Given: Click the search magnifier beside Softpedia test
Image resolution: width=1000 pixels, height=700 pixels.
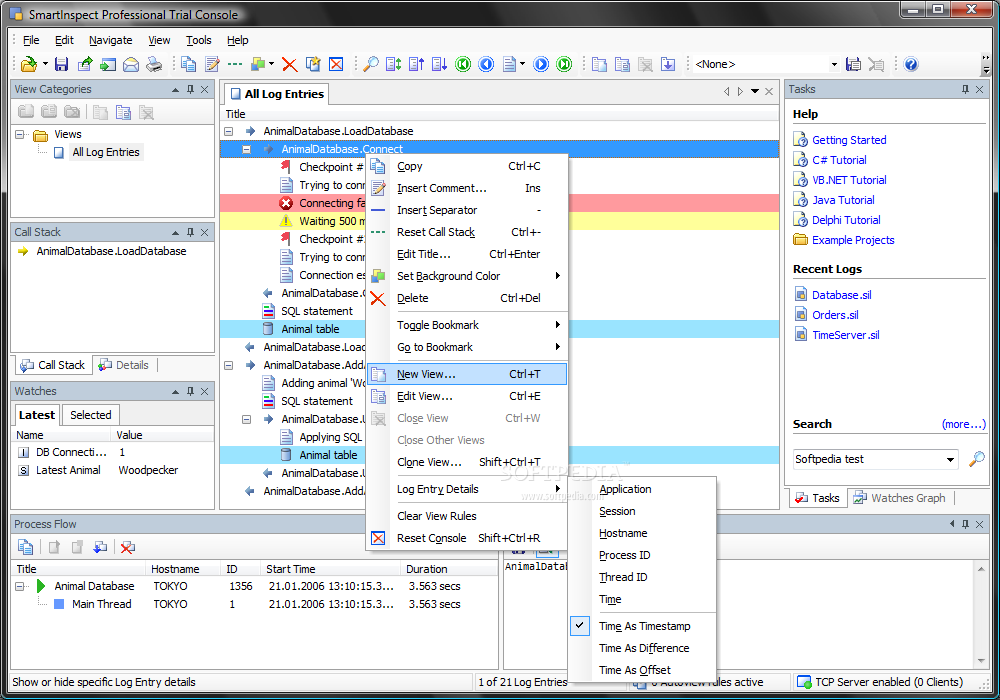Looking at the screenshot, I should pos(976,459).
